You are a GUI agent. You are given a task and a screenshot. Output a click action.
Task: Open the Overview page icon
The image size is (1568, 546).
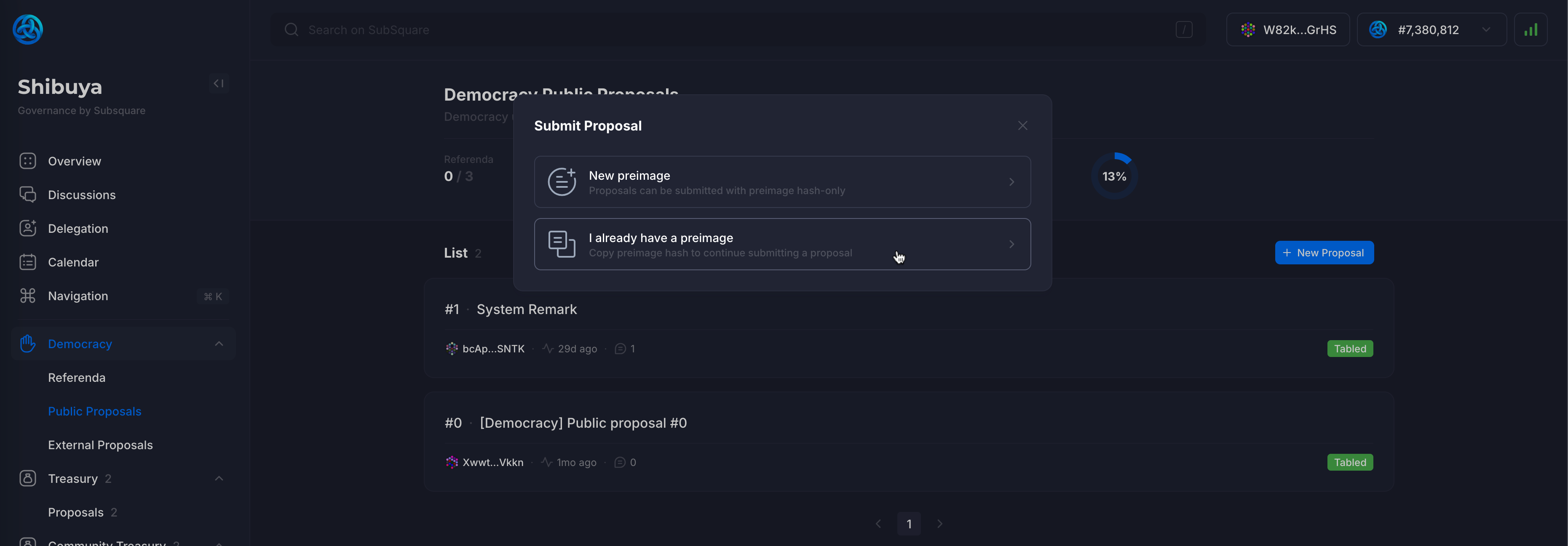(27, 161)
